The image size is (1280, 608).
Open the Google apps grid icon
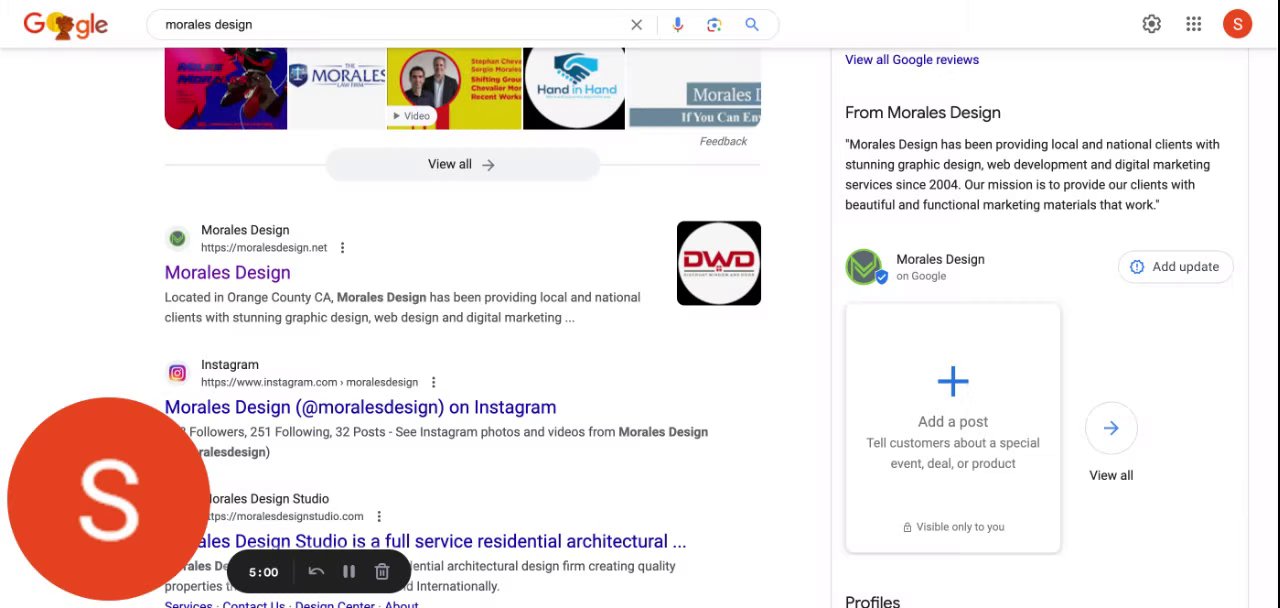(x=1194, y=24)
